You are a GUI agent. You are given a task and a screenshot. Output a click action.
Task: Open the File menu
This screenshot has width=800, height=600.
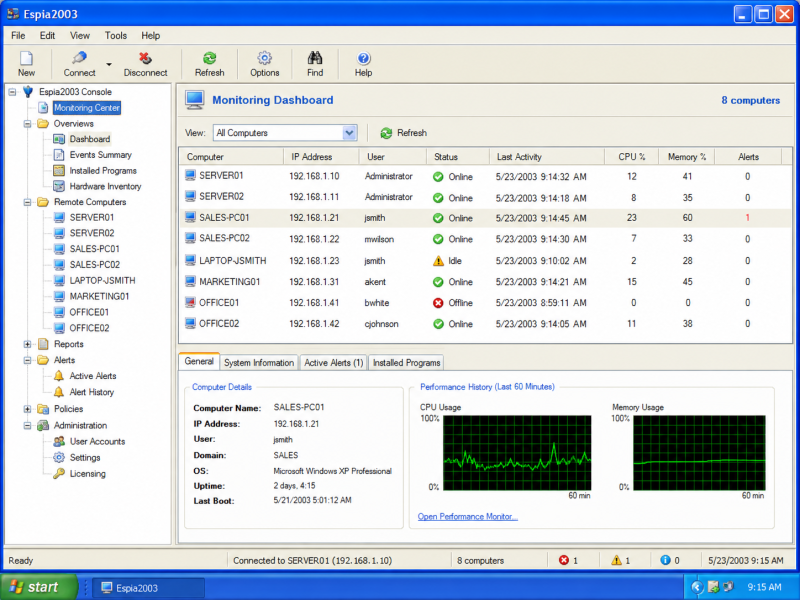18,35
